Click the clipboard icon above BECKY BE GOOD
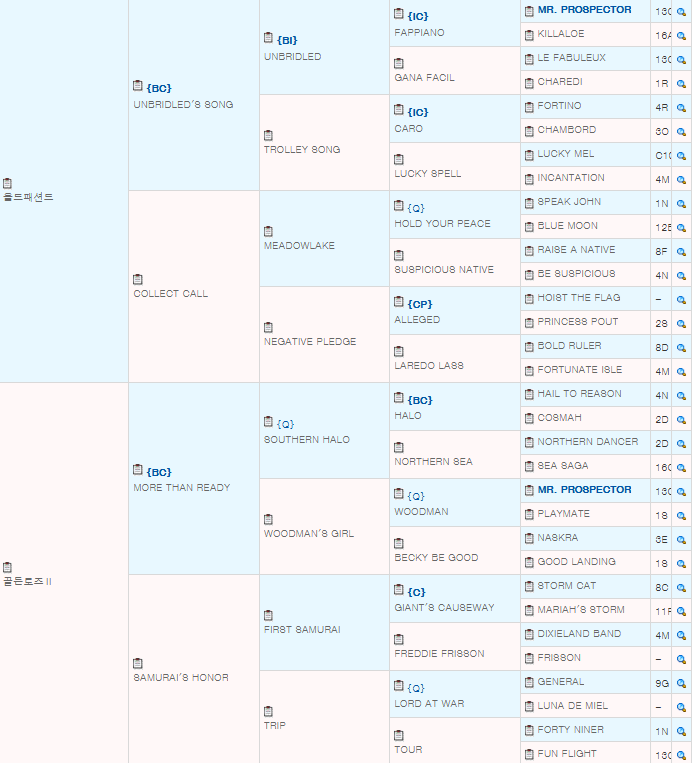Screen dimensions: 692x763 click(x=399, y=543)
